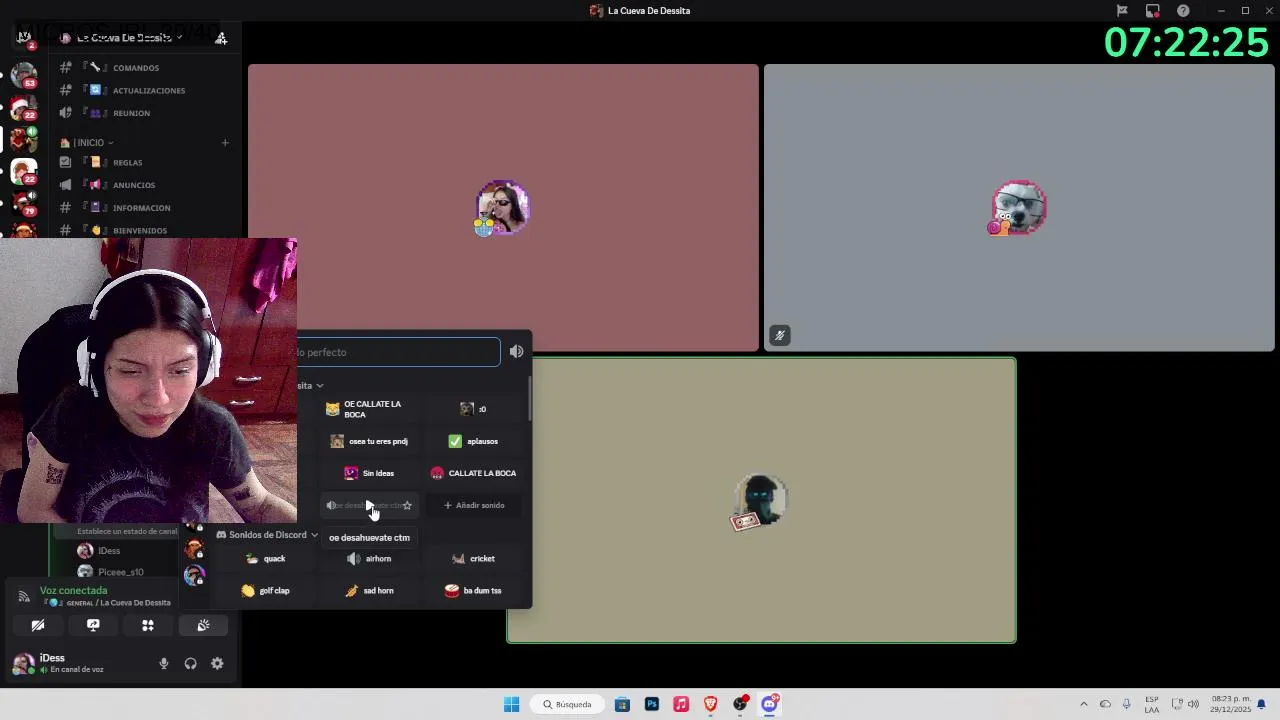
Task: Focus the soundboard search field
Action: [x=398, y=352]
